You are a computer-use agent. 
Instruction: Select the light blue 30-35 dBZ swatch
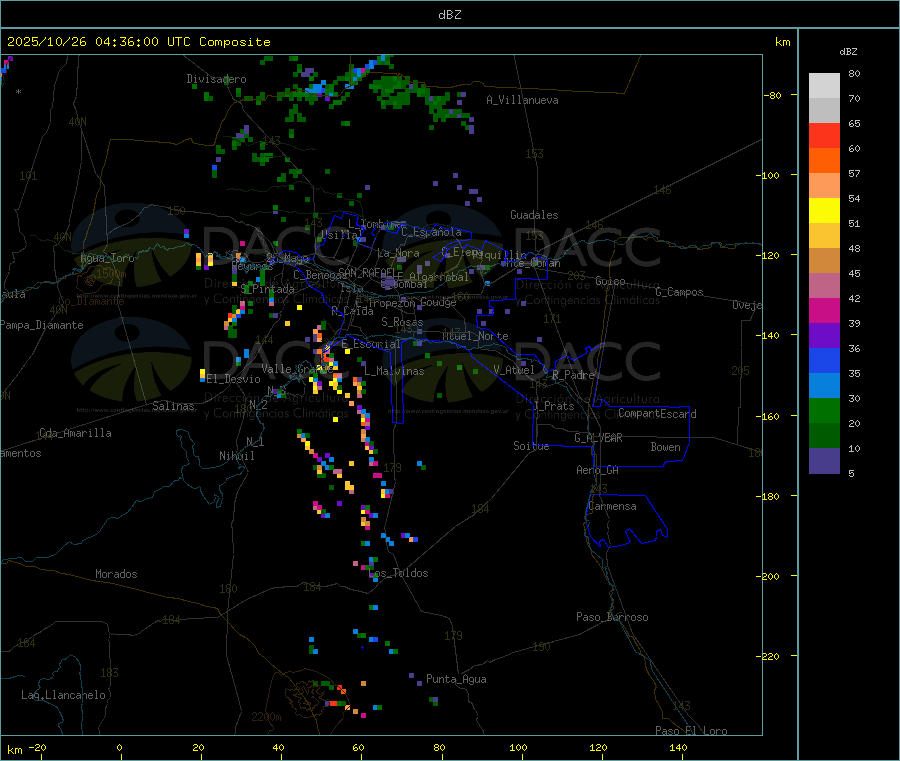(x=824, y=386)
